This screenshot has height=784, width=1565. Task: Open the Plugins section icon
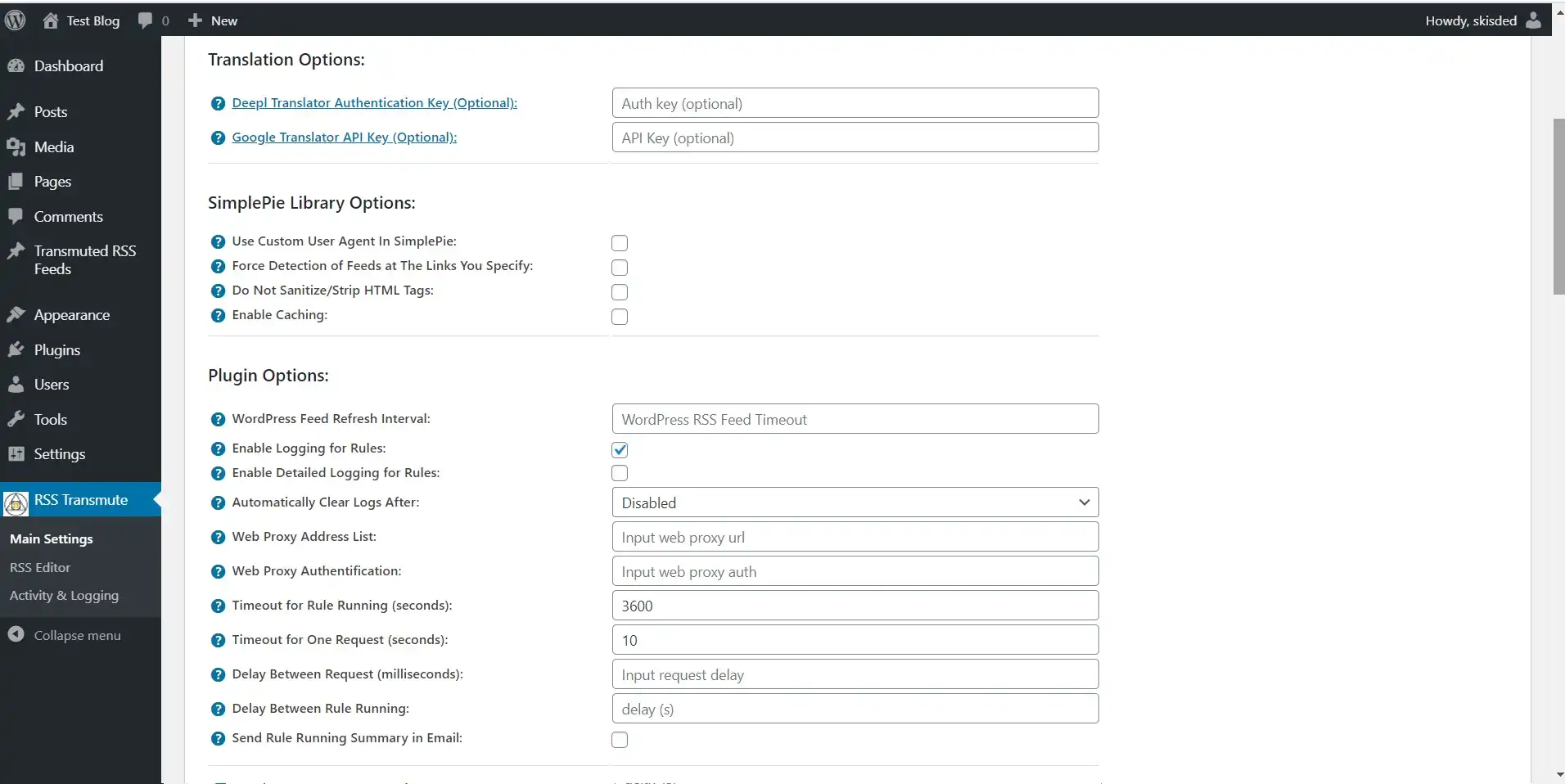(x=18, y=349)
